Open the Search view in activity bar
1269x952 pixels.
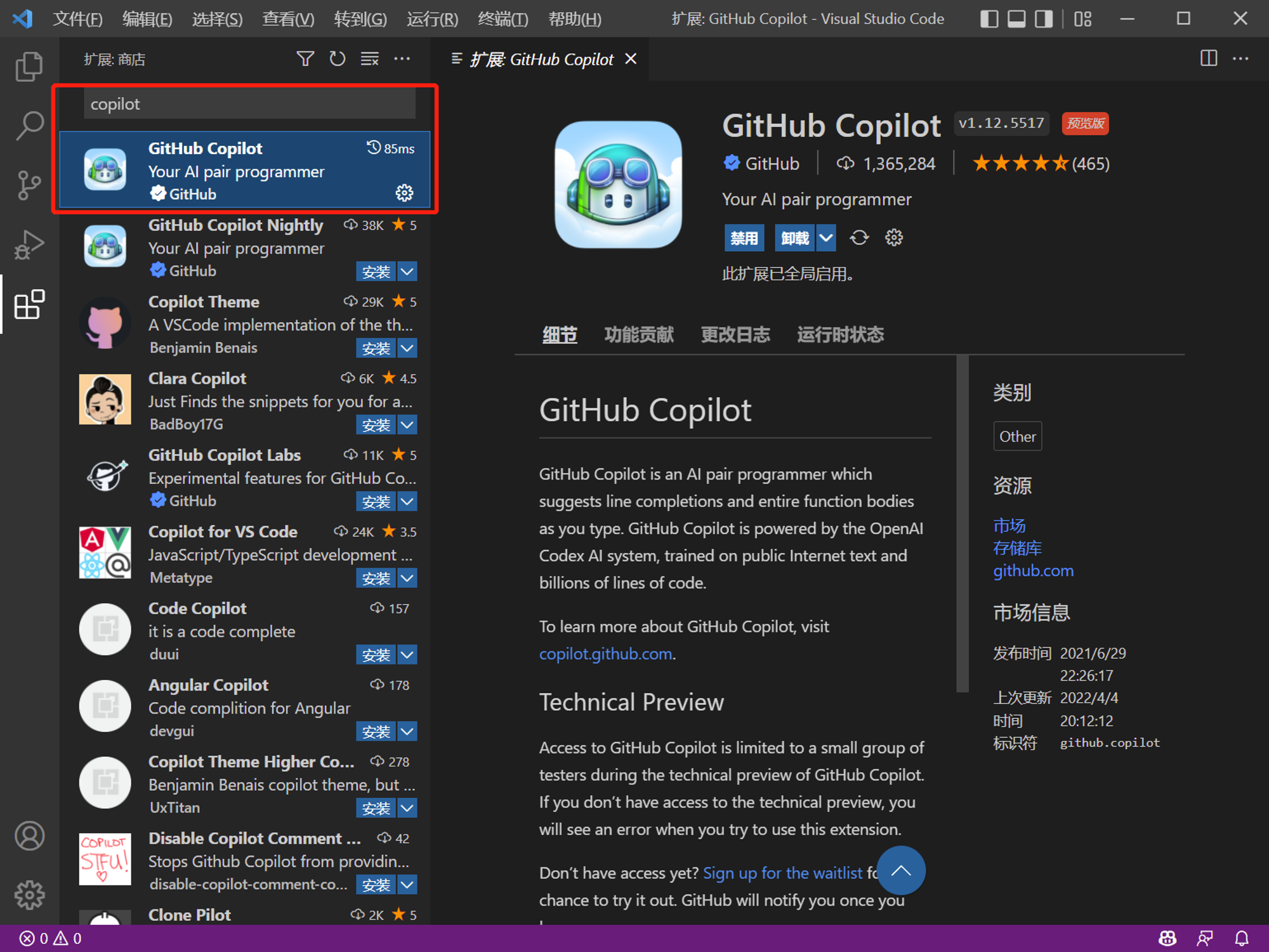29,126
